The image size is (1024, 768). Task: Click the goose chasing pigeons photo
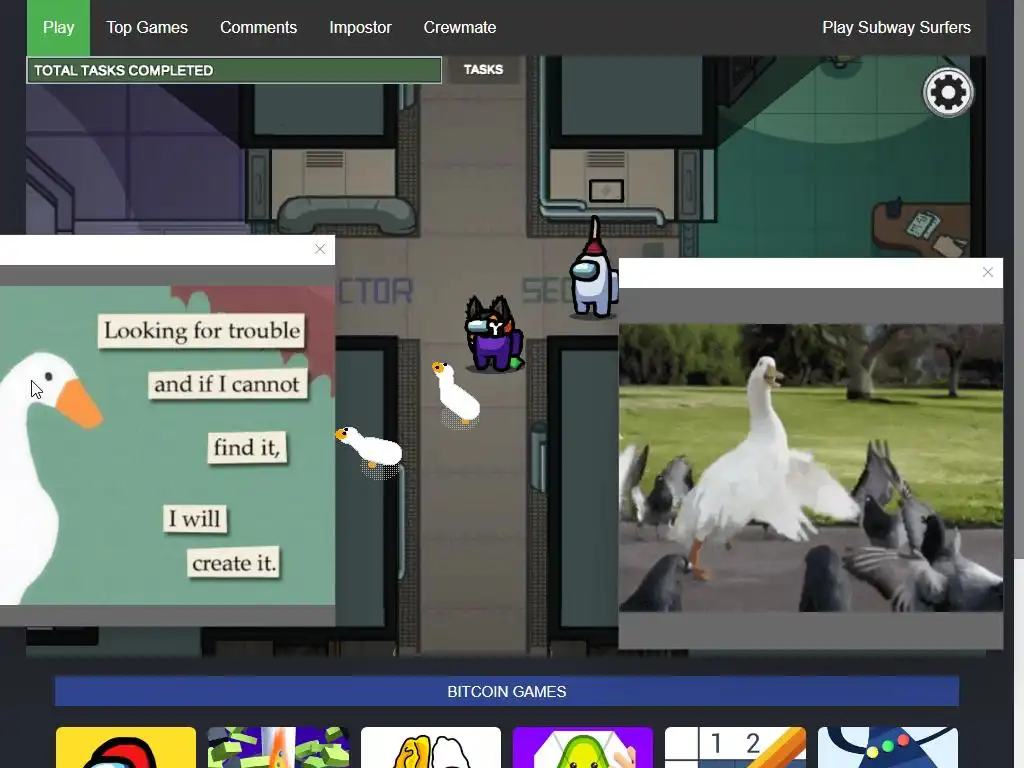[x=810, y=468]
